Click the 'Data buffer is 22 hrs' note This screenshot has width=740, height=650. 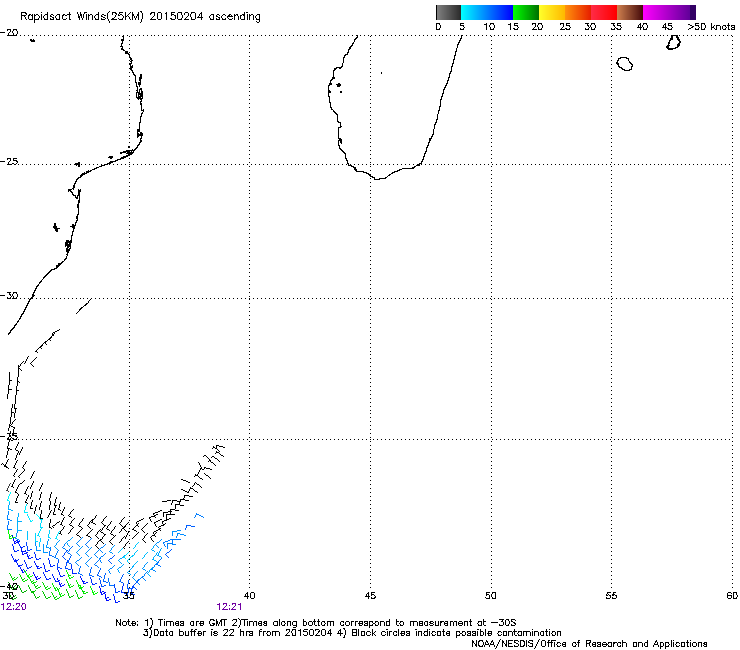point(352,633)
